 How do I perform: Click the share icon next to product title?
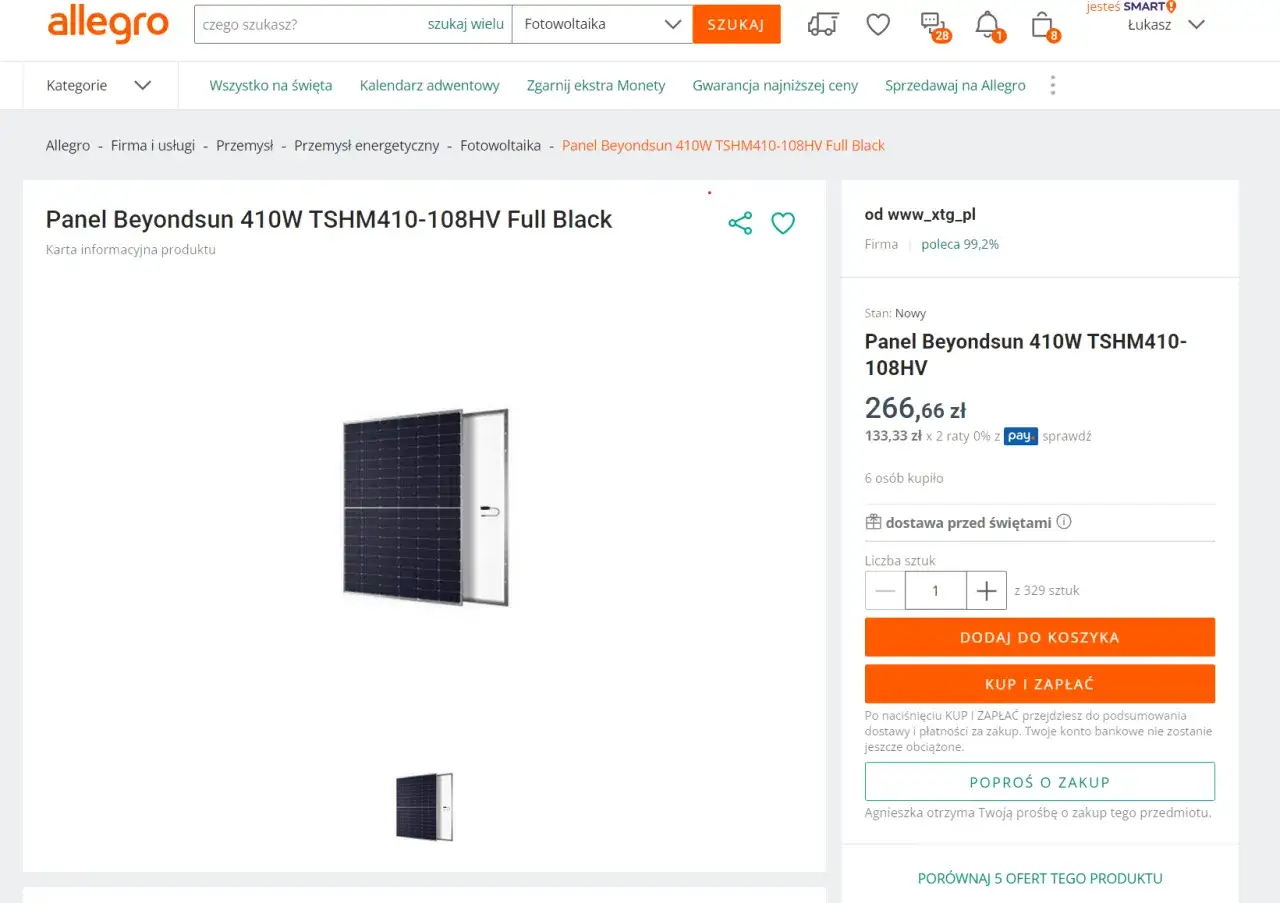(740, 223)
